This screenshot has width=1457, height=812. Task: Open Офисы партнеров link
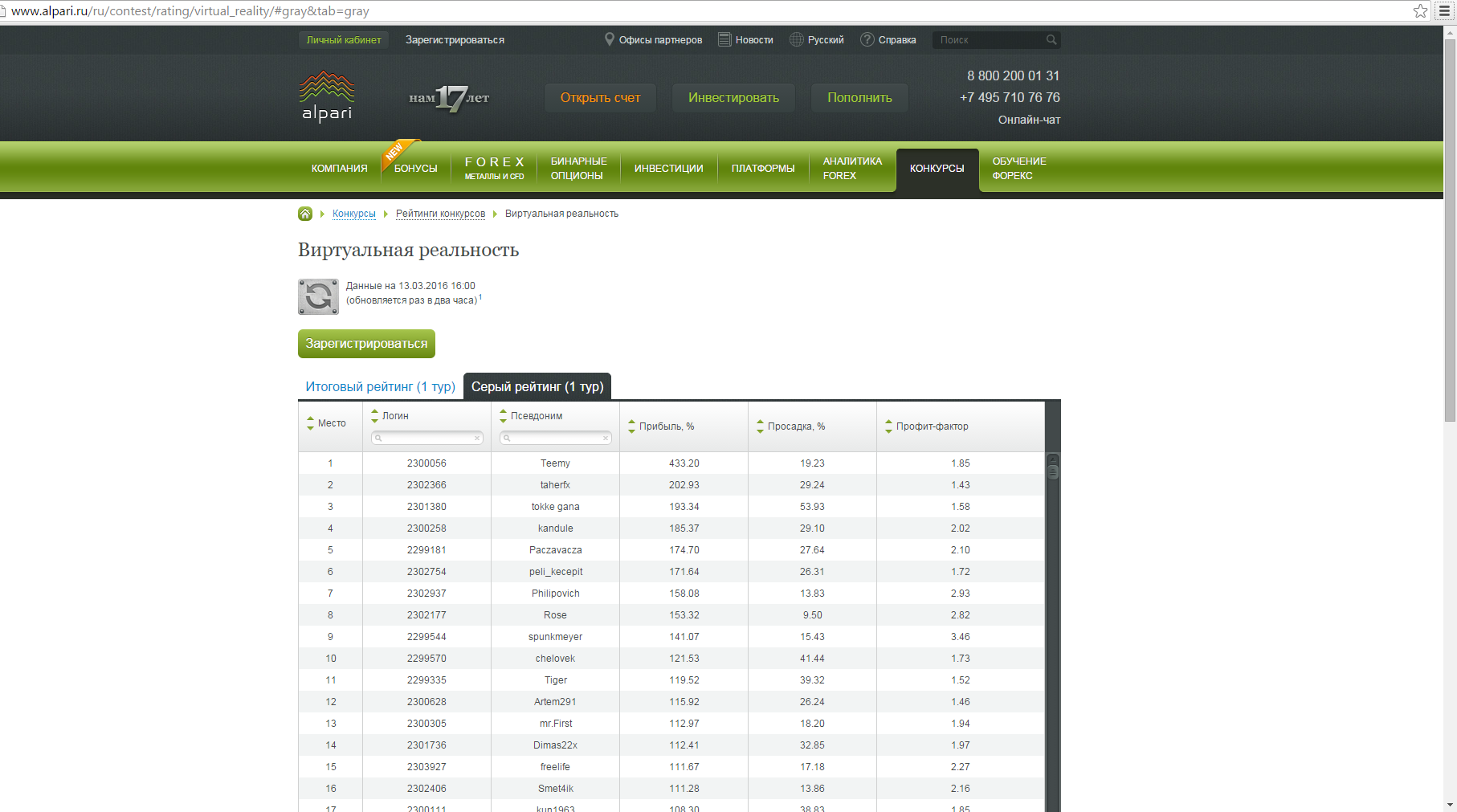[x=660, y=39]
